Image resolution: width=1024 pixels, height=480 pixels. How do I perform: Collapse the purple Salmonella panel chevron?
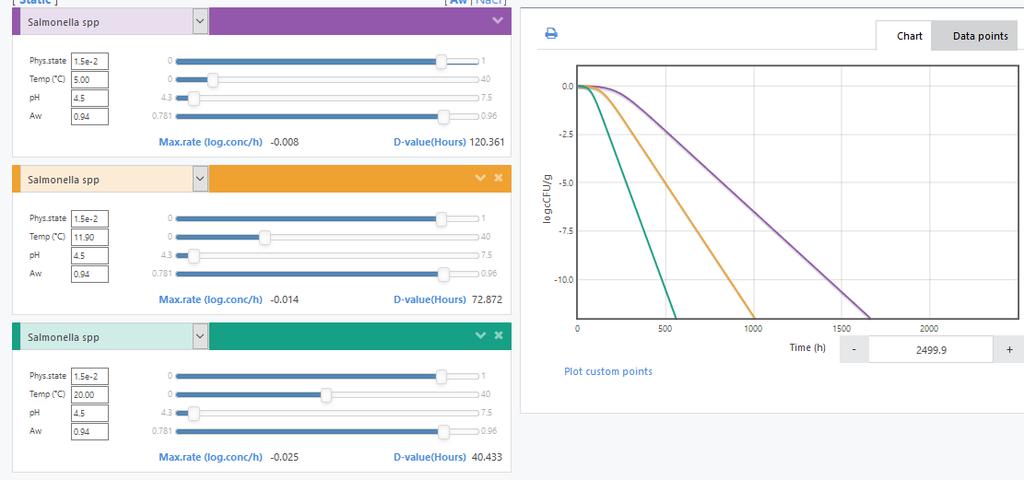(x=498, y=20)
